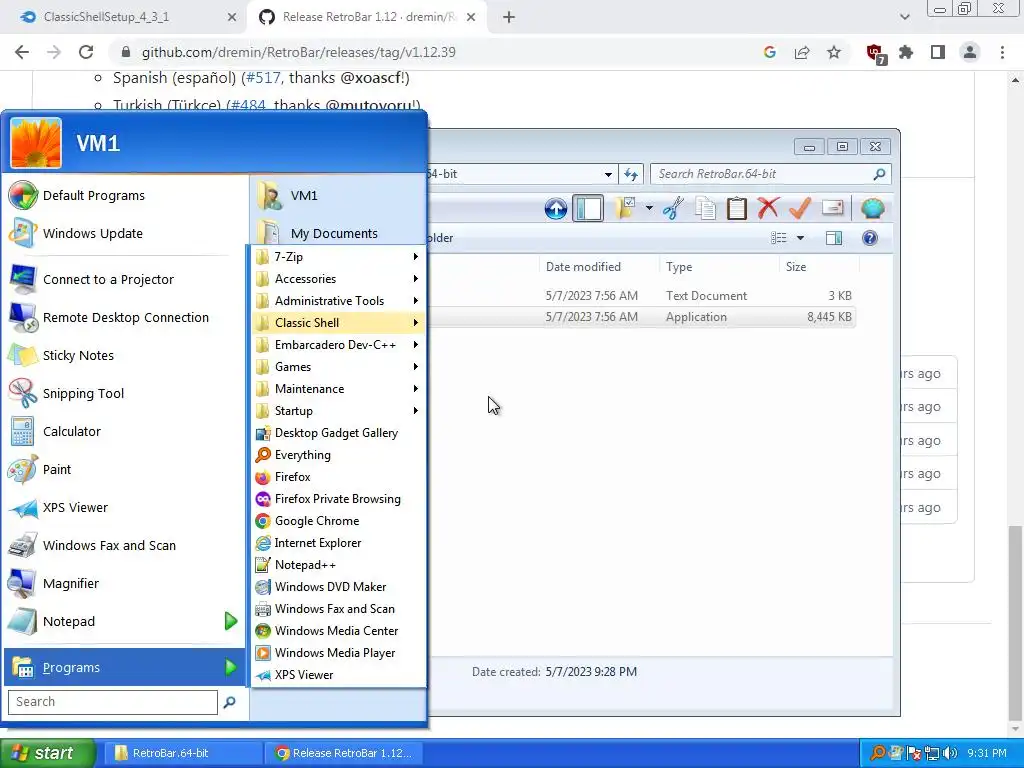Click the Programs entry in start menu
The width and height of the screenshot is (1024, 768).
[x=124, y=667]
